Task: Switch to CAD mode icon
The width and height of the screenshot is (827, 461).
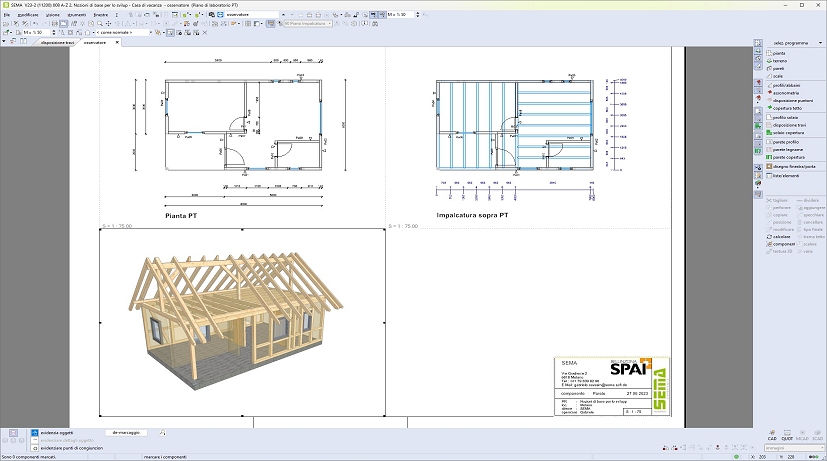Action: 772,435
